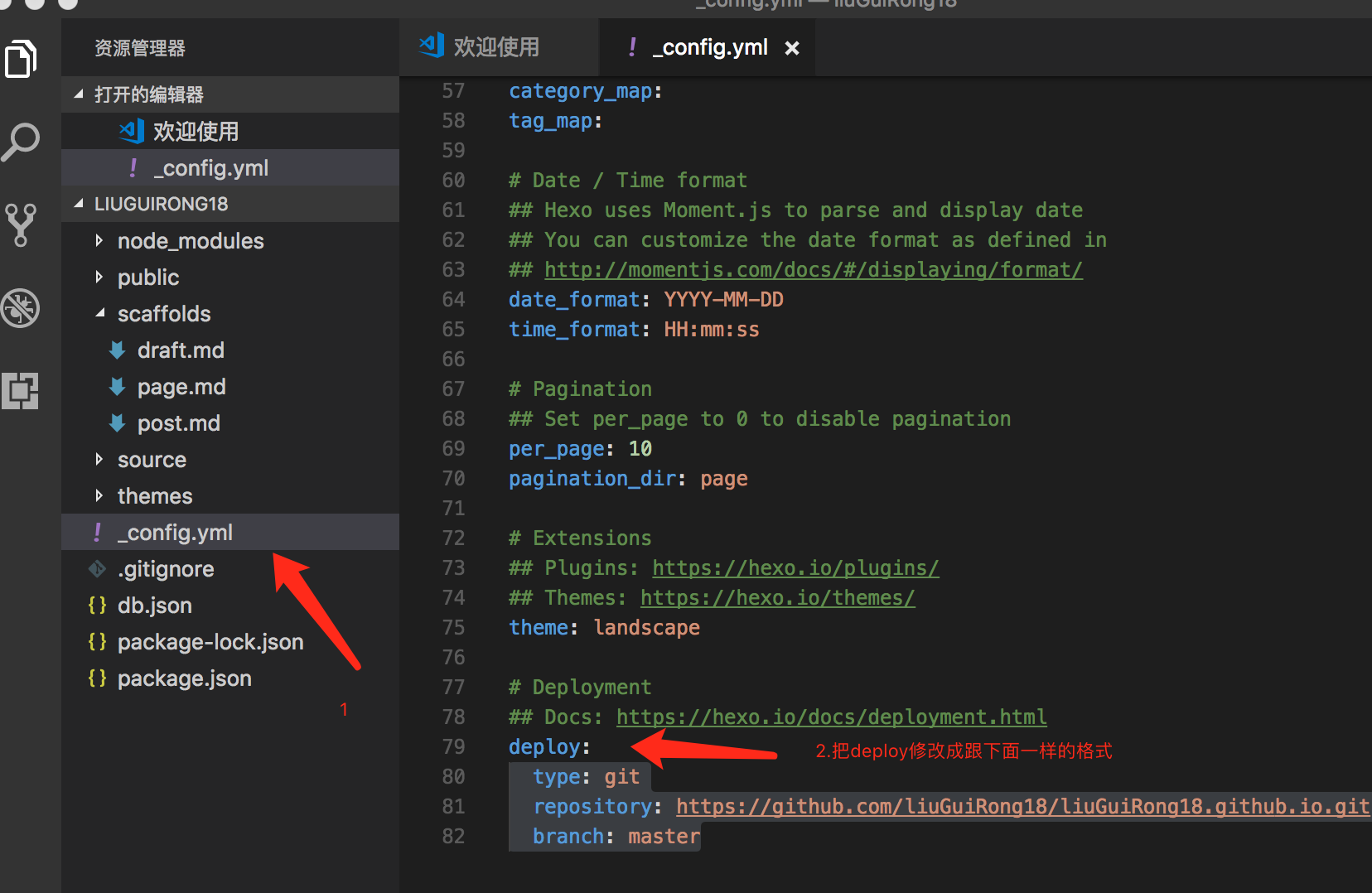Click the draft.md markdown file icon

pos(118,350)
